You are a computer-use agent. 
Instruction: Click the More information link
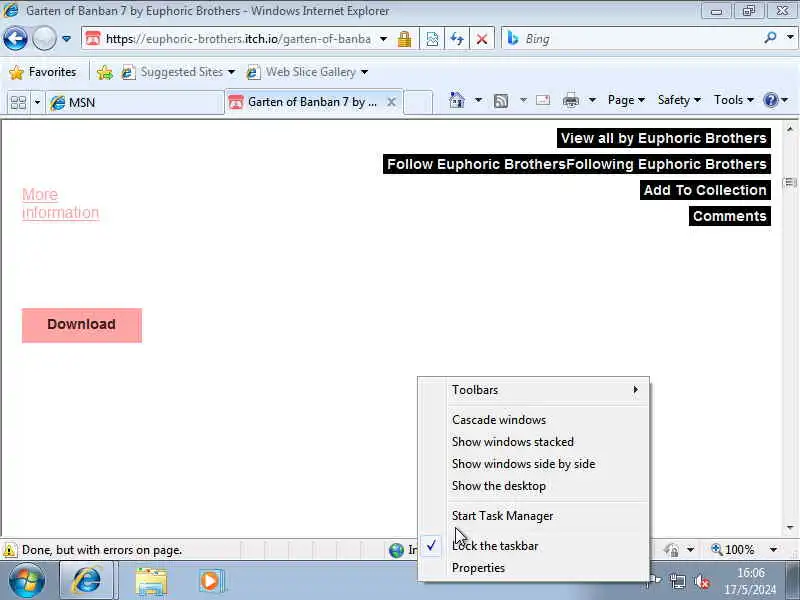(60, 204)
